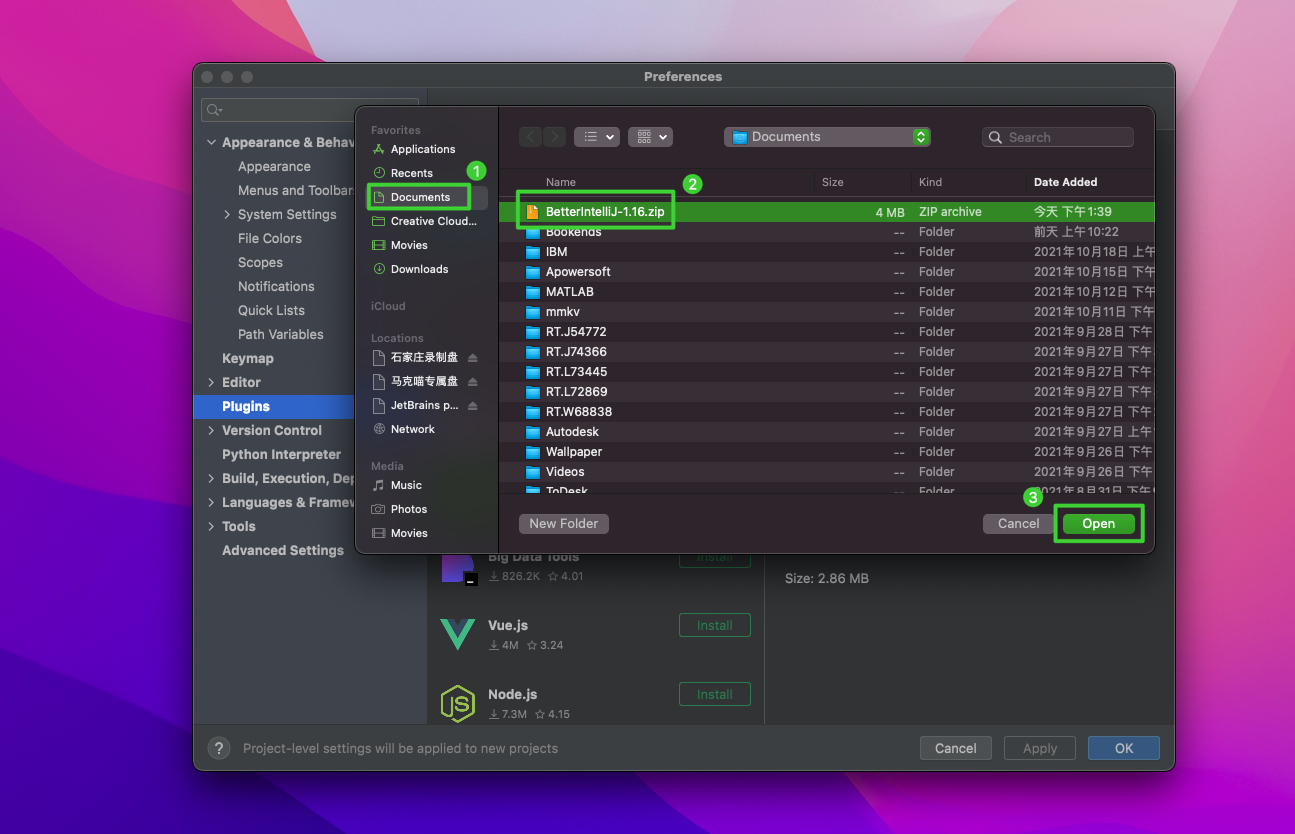
Task: Open Python Interpreter settings
Action: point(281,454)
